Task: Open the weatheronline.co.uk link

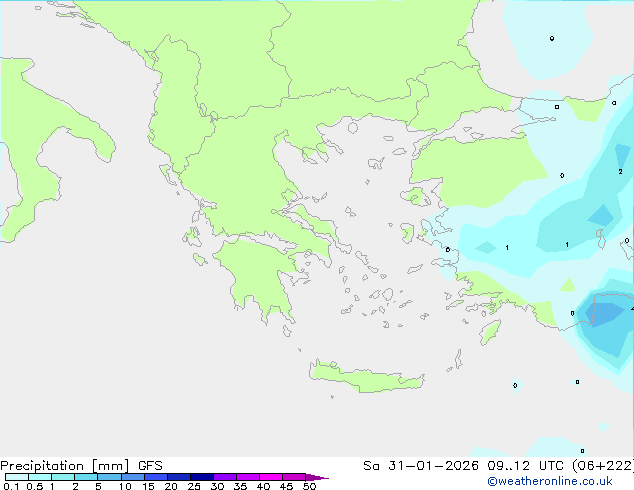Action: 550,481
